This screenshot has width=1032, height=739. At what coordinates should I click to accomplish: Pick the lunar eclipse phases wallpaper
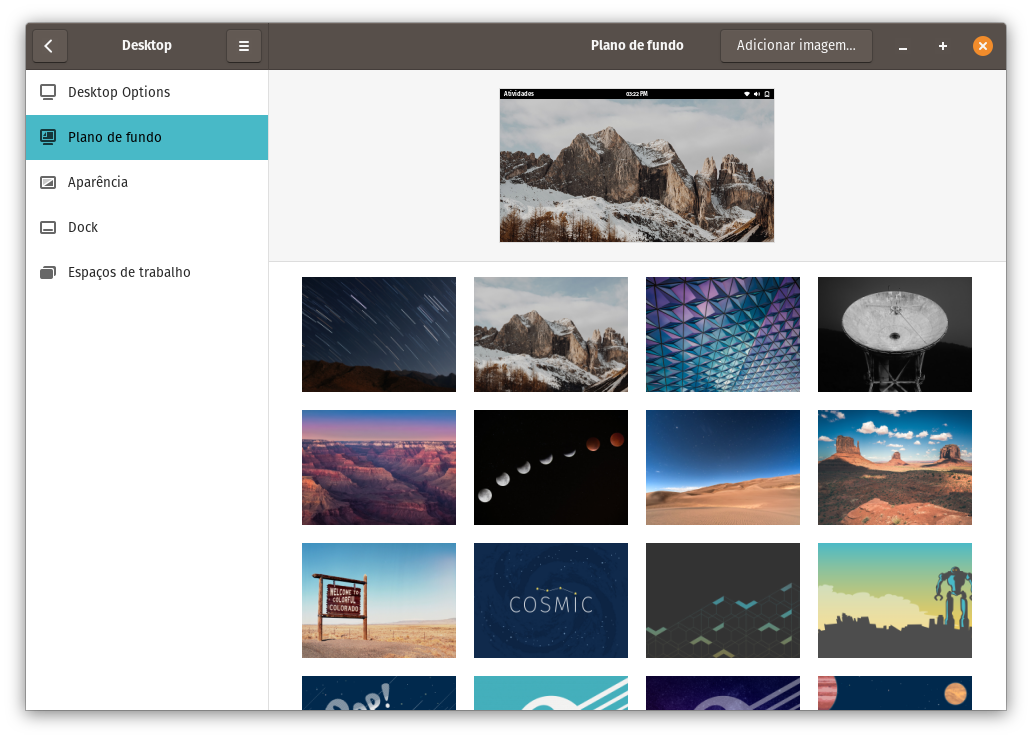click(551, 467)
